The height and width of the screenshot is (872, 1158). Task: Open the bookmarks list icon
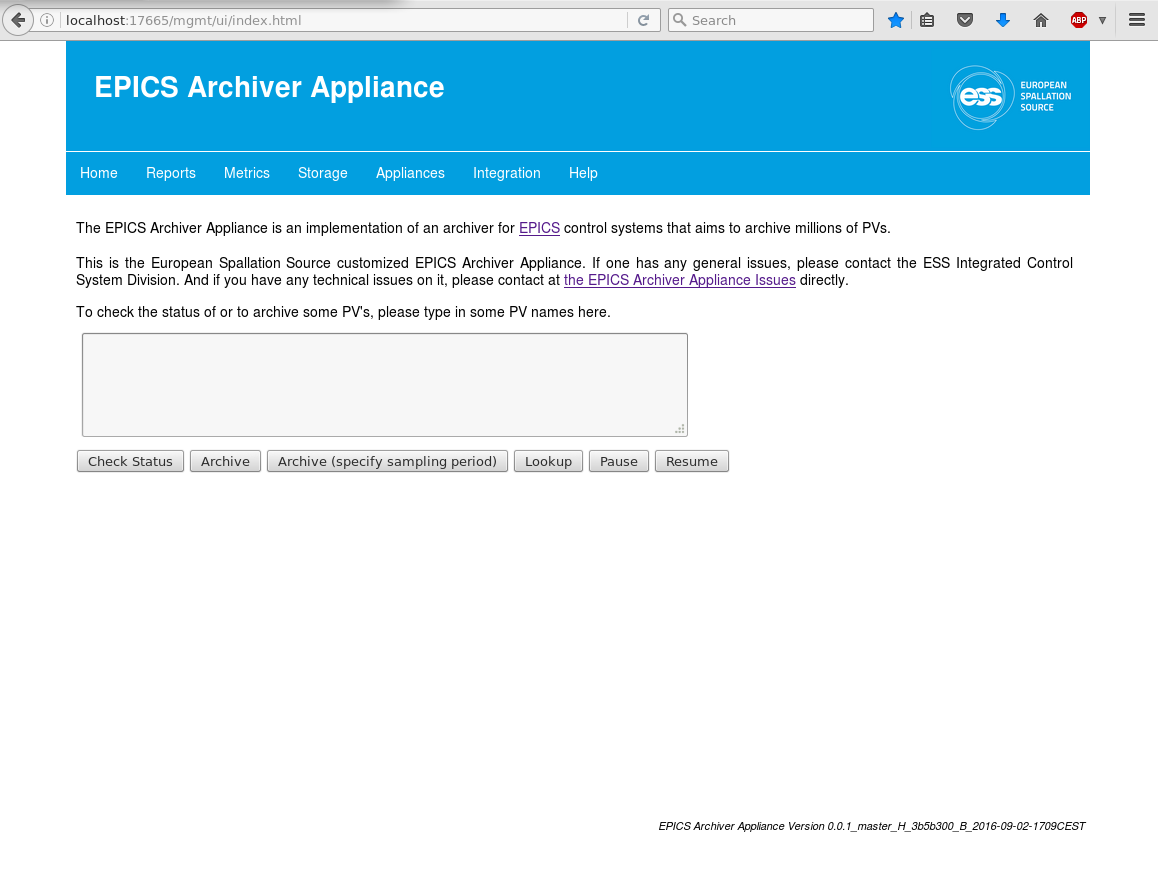tap(928, 20)
